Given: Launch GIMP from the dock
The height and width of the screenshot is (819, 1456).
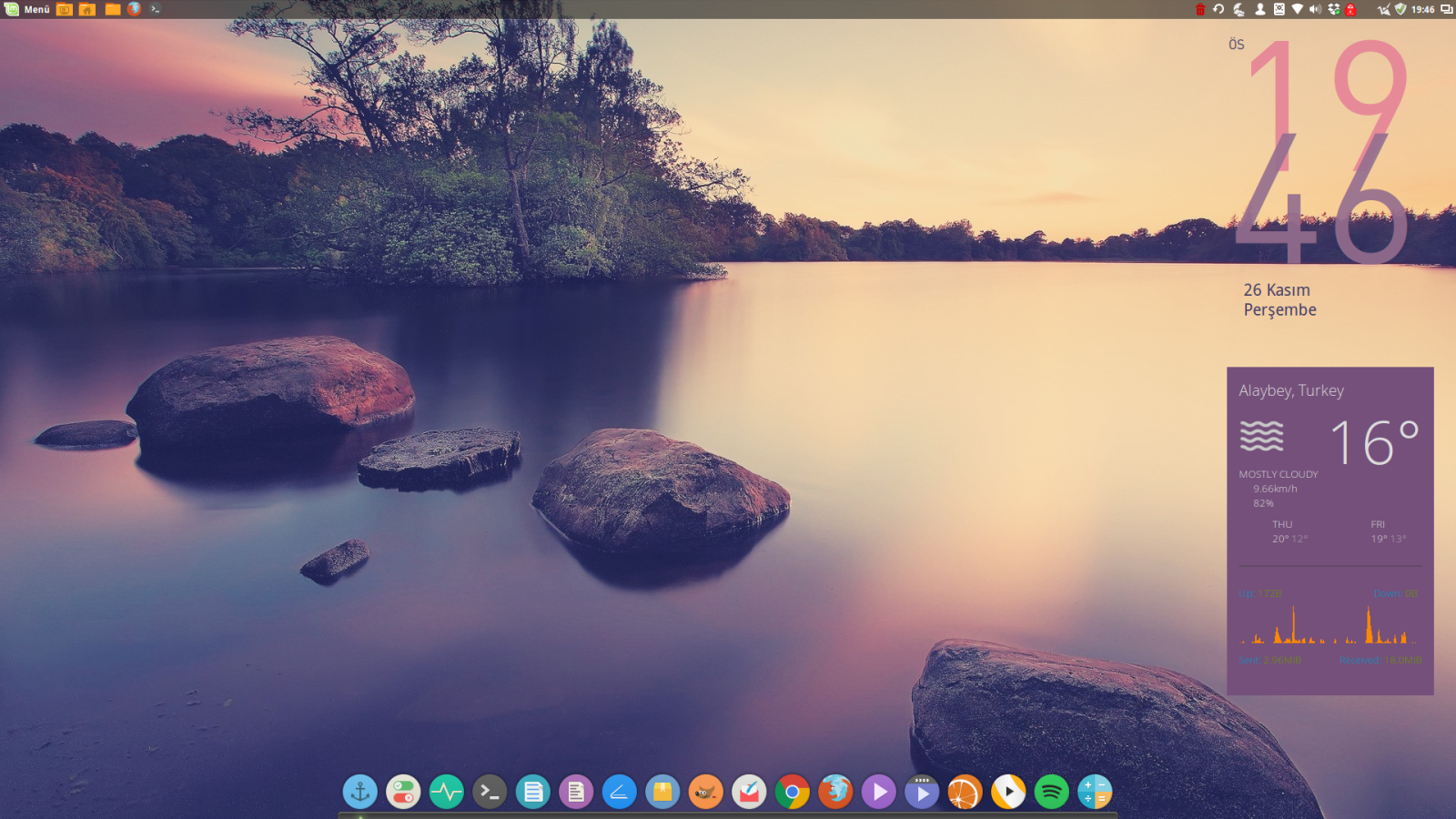Looking at the screenshot, I should (706, 792).
